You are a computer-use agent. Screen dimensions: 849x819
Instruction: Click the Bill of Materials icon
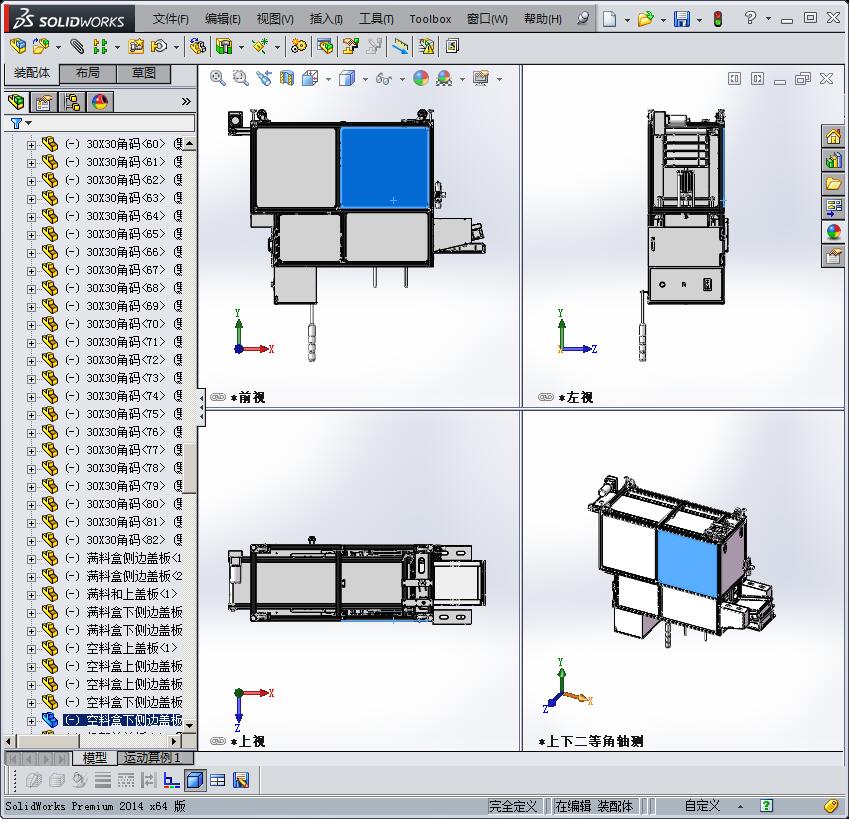click(325, 47)
